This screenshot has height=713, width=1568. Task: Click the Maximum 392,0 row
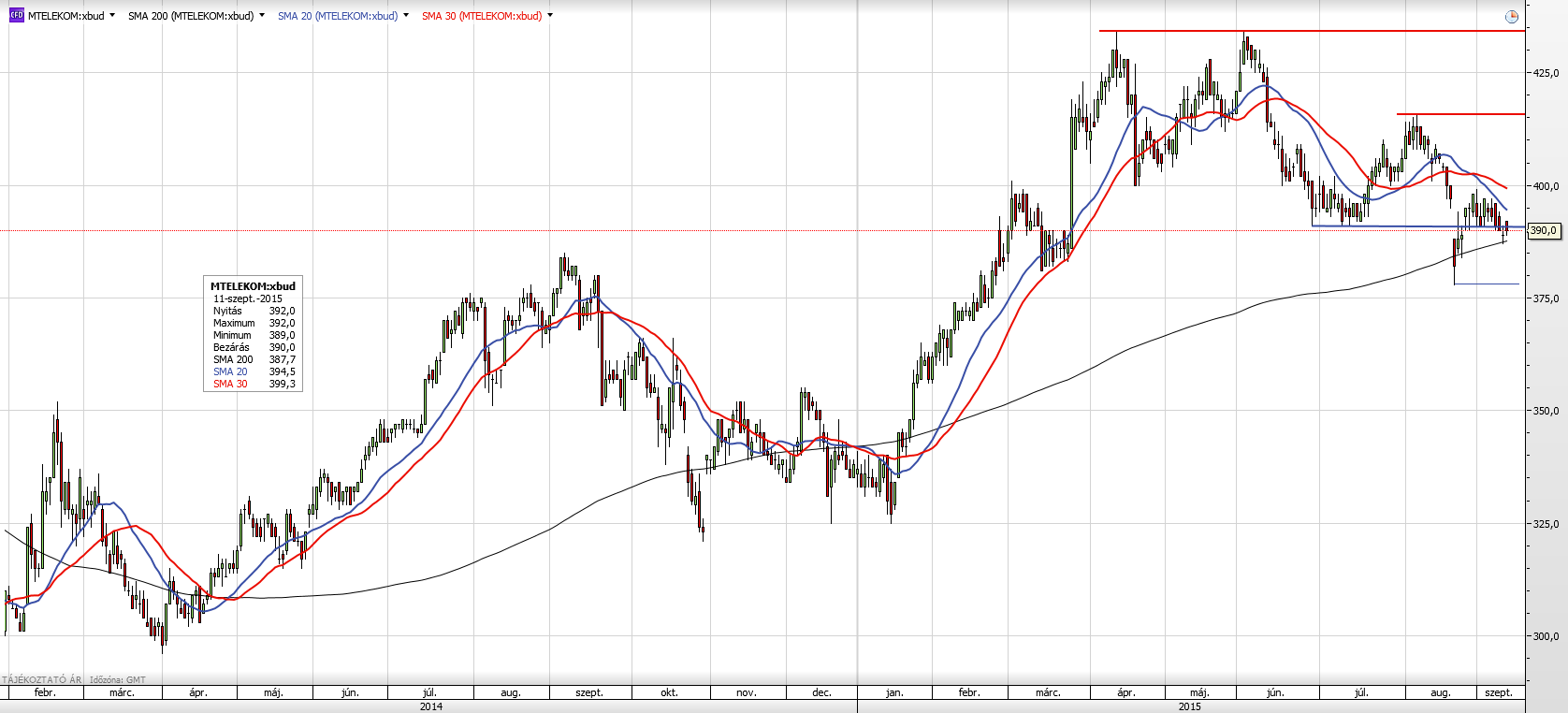pyautogui.click(x=254, y=323)
